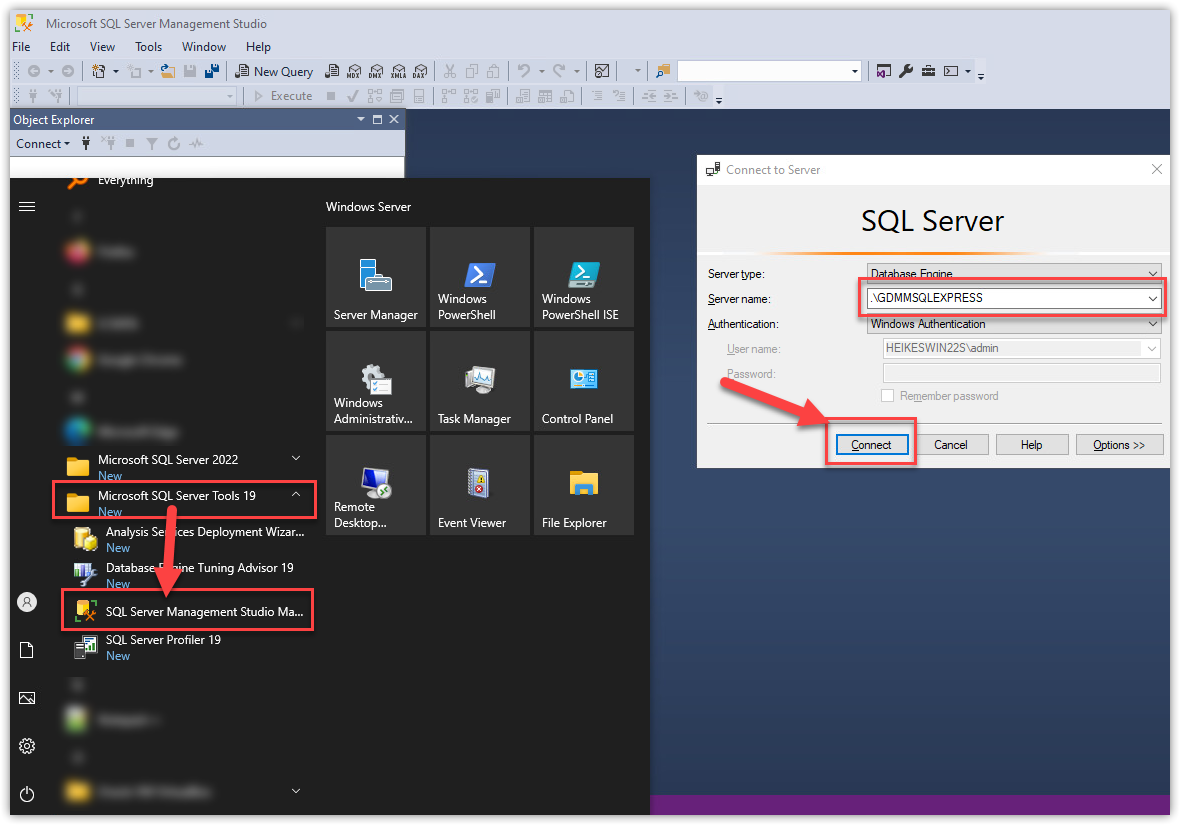Click the Connect Object Explorer plug icon
Image resolution: width=1180 pixels, height=825 pixels.
click(x=86, y=144)
